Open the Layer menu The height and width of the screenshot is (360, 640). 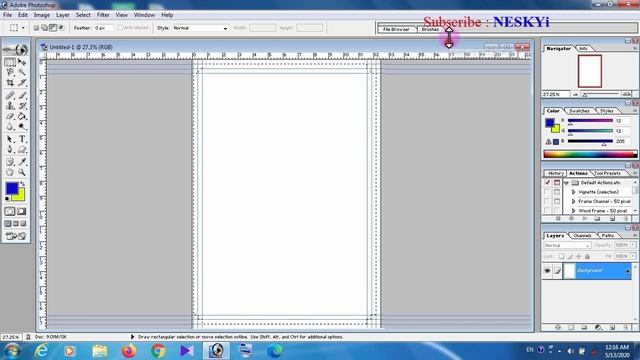click(62, 15)
